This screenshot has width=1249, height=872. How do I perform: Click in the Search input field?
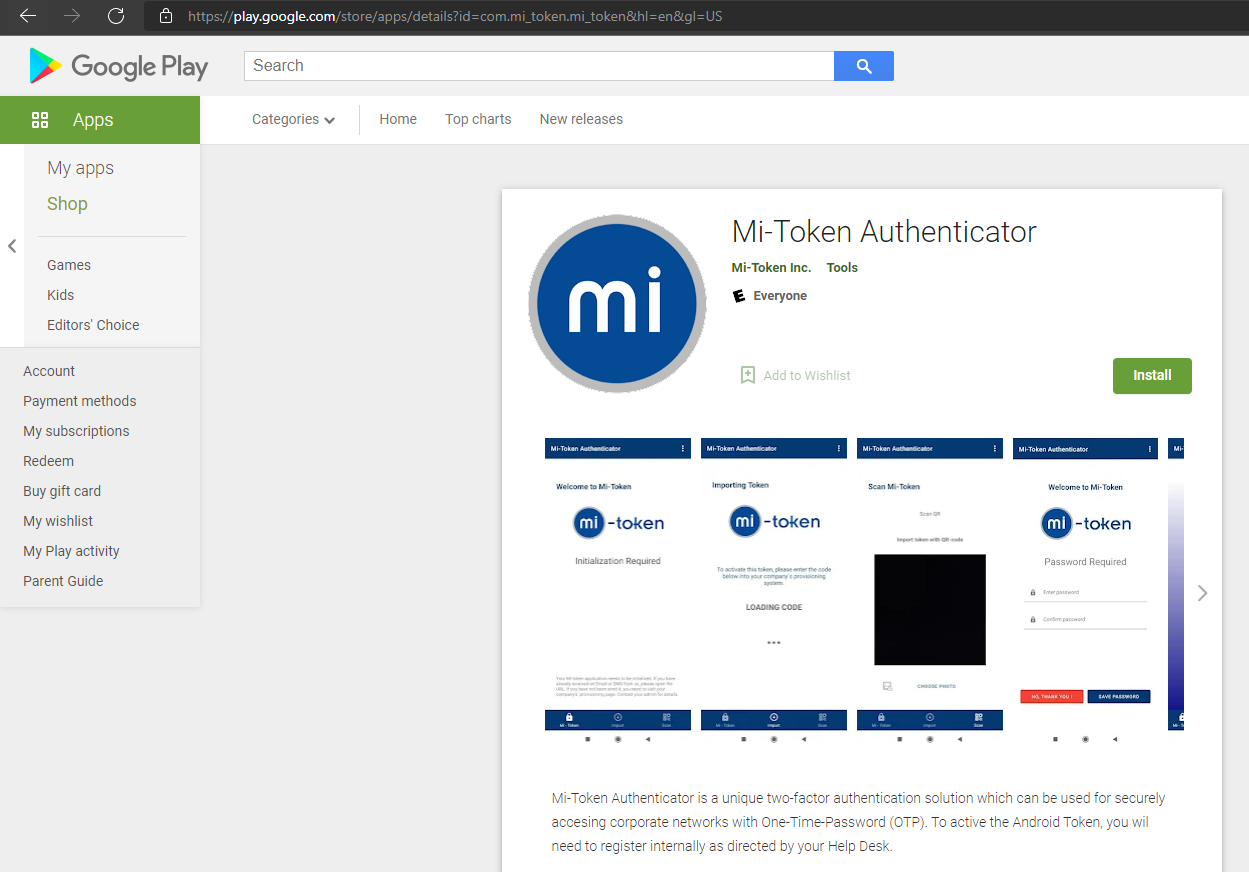point(539,66)
